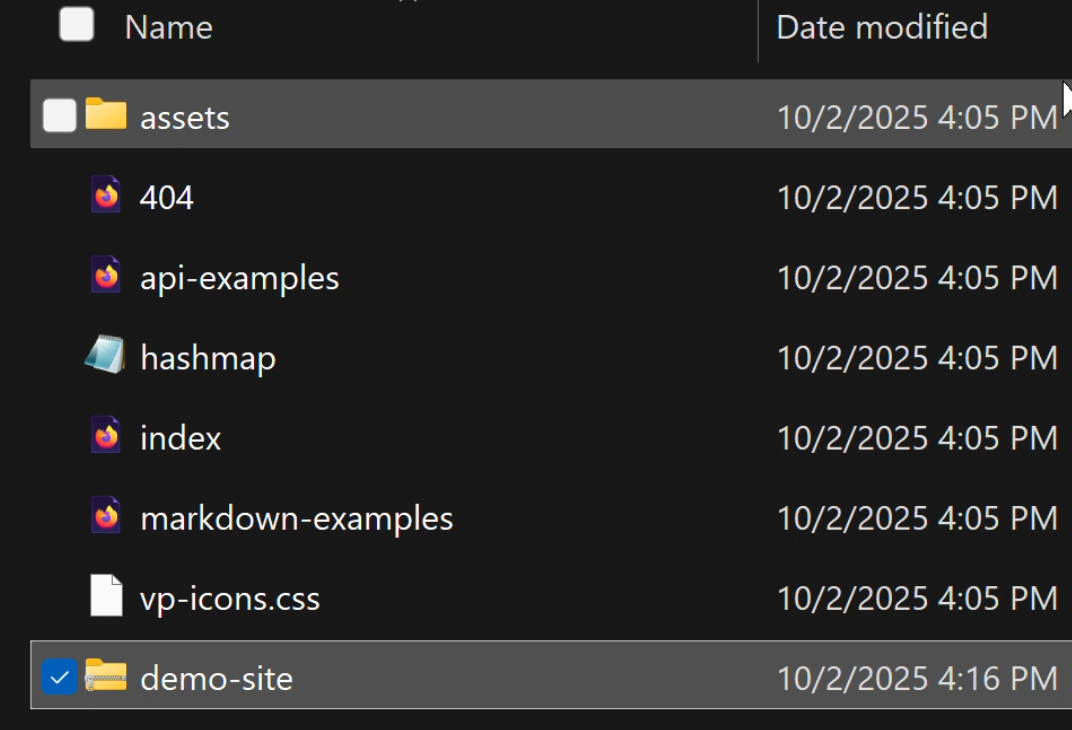Select the markdown-examples file name

pyautogui.click(x=297, y=518)
